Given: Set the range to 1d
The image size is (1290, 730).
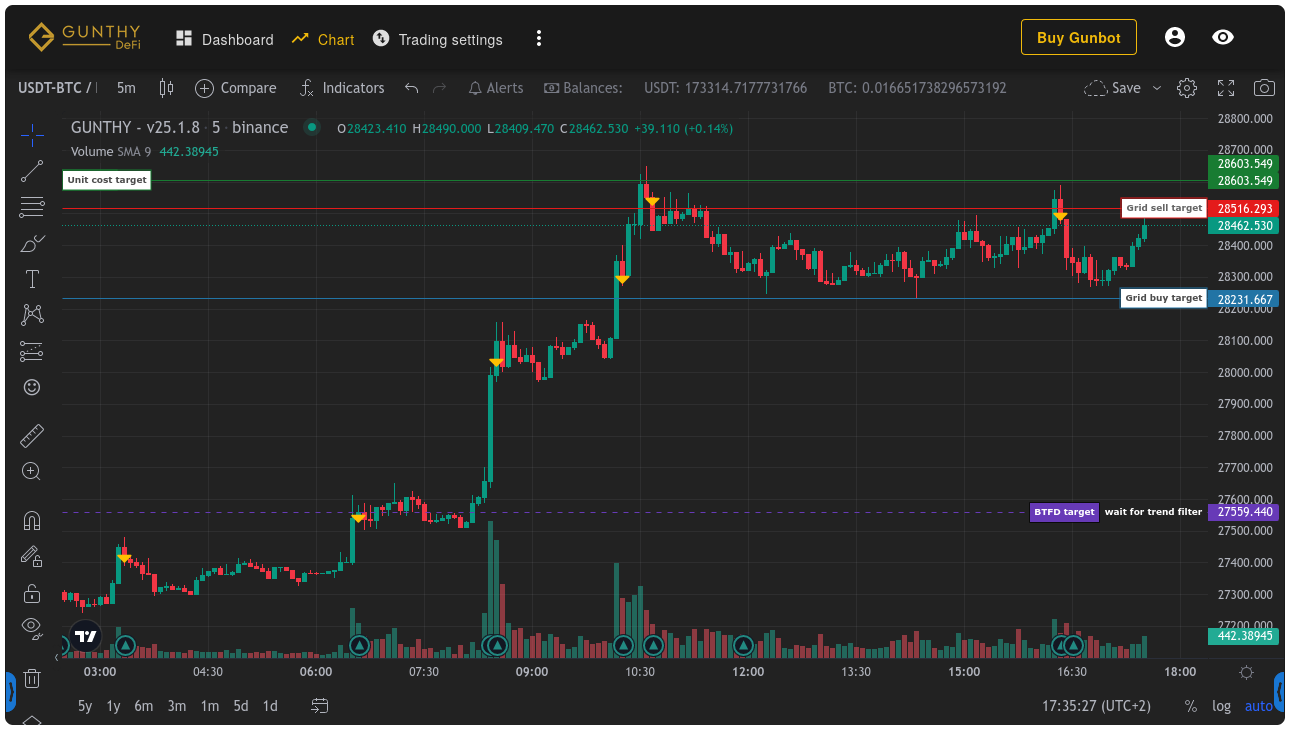Looking at the screenshot, I should [x=270, y=706].
